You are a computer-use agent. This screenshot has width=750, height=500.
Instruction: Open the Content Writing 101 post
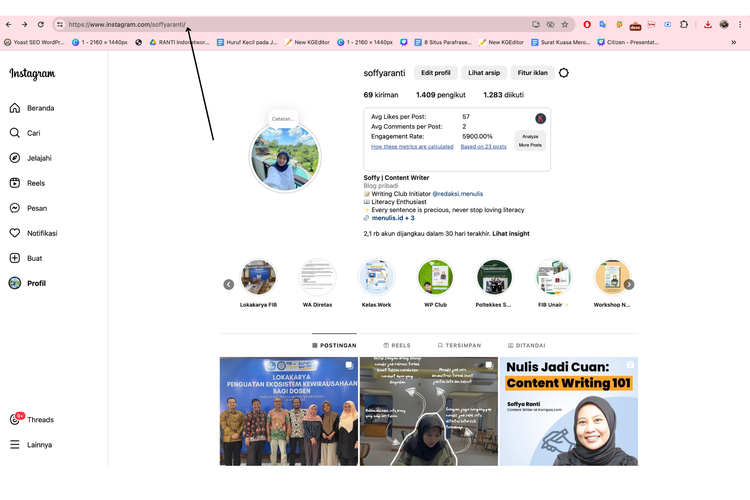pos(568,411)
